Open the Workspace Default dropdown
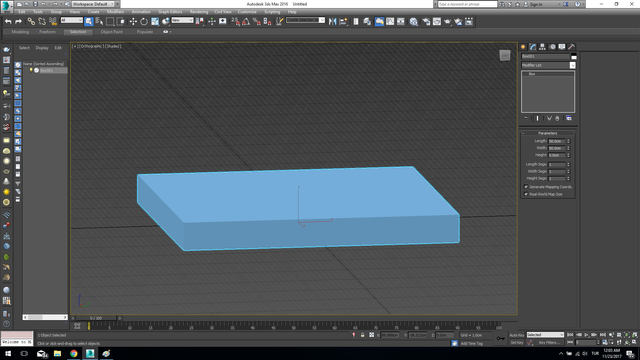Viewport: 640px width, 360px height. coord(93,4)
